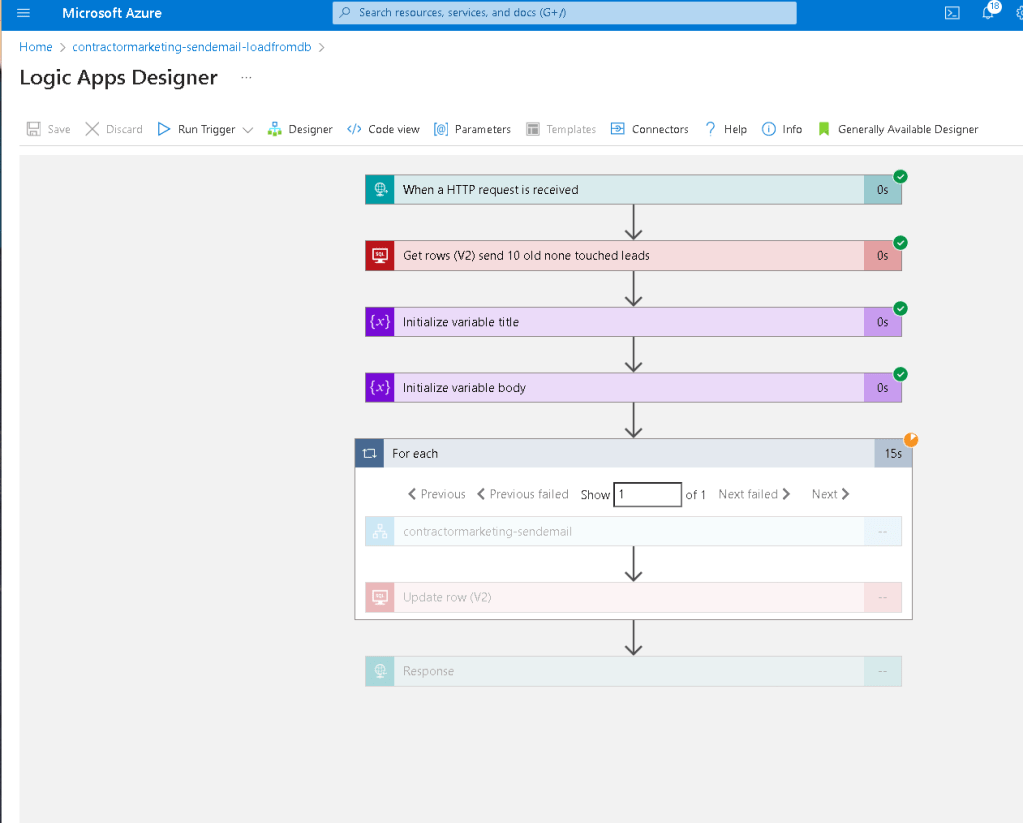Expand the Response action
This screenshot has width=1023, height=823.
634,672
